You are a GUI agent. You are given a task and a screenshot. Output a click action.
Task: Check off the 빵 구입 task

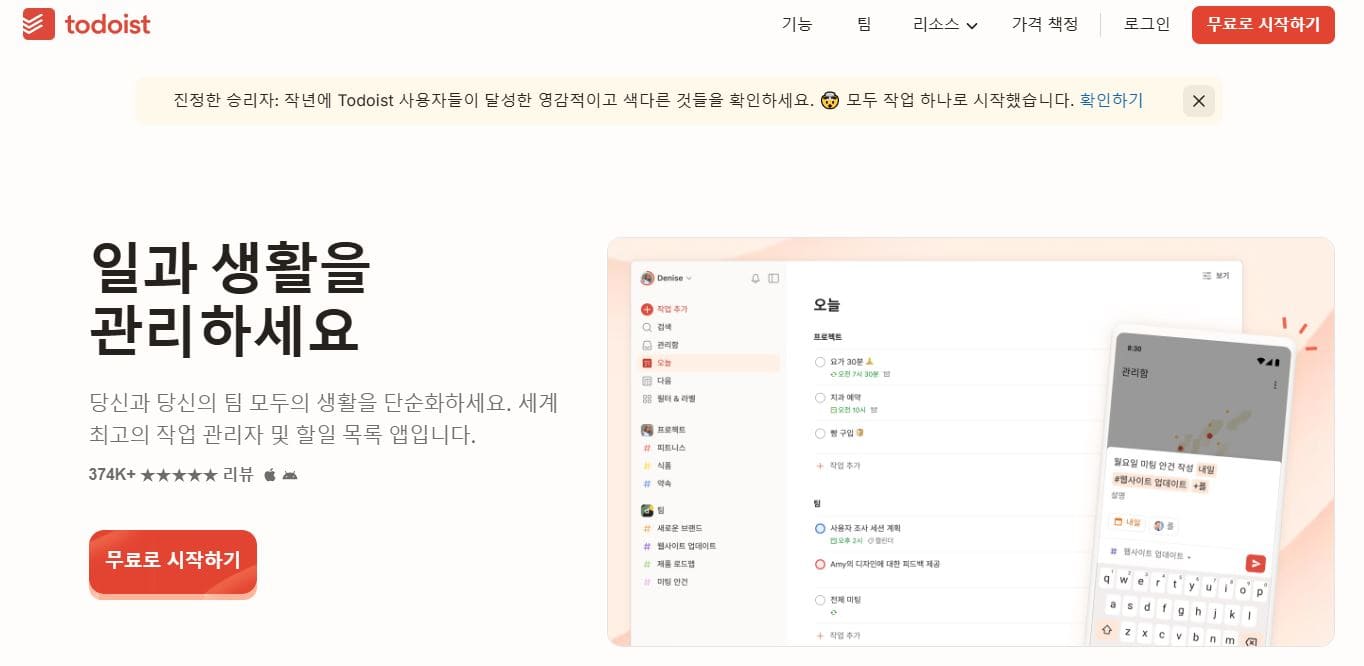(820, 433)
